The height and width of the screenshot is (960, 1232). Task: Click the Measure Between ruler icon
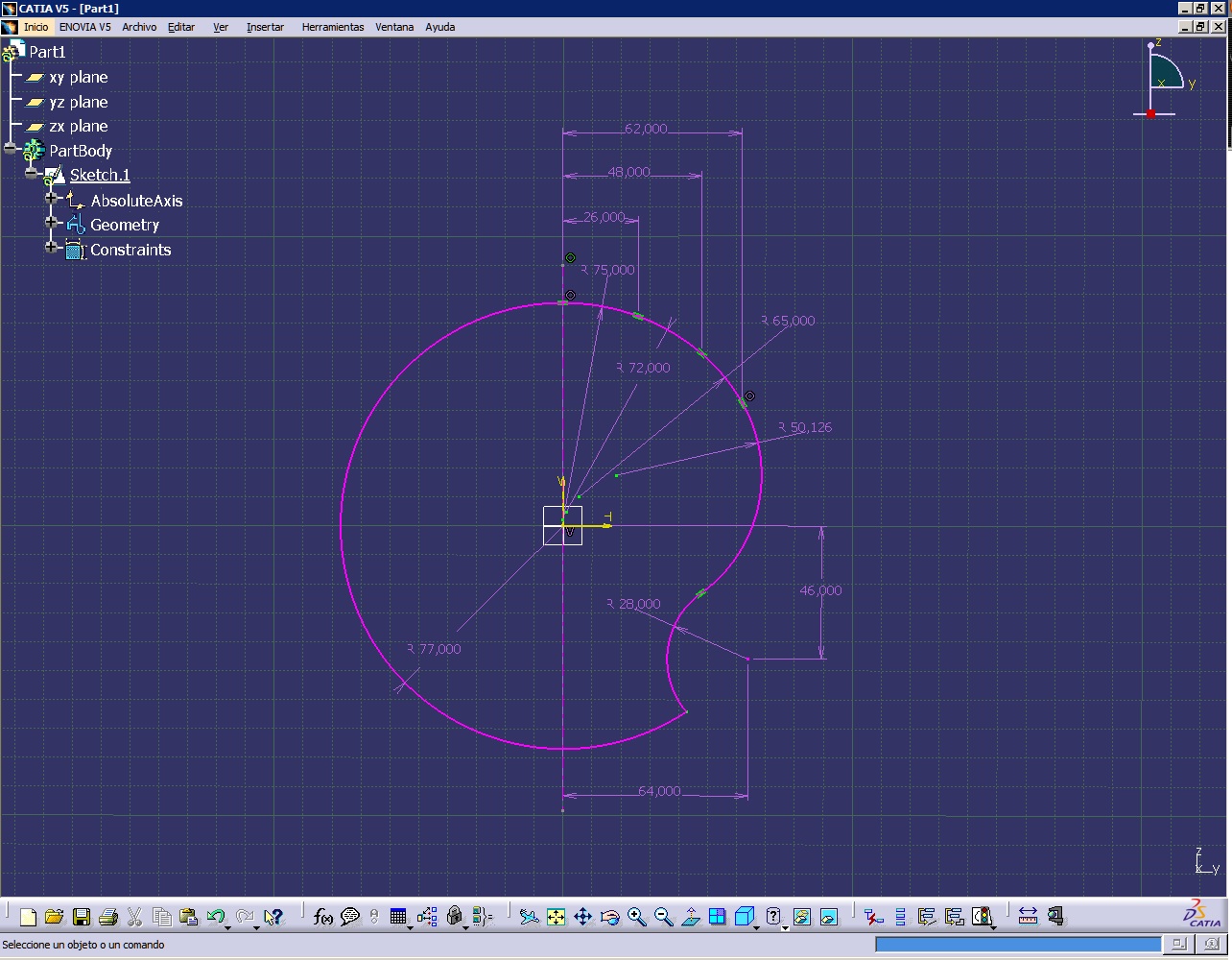[x=1028, y=917]
